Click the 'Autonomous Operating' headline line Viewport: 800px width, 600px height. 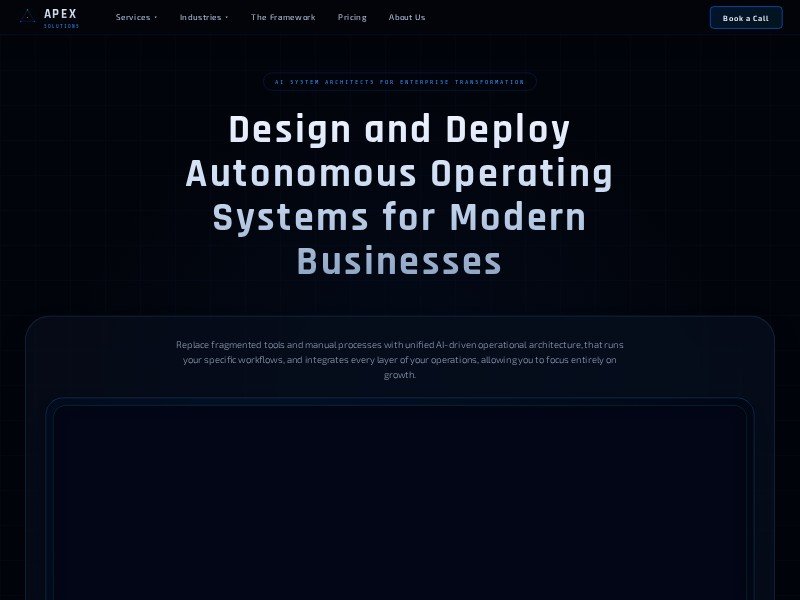point(400,174)
